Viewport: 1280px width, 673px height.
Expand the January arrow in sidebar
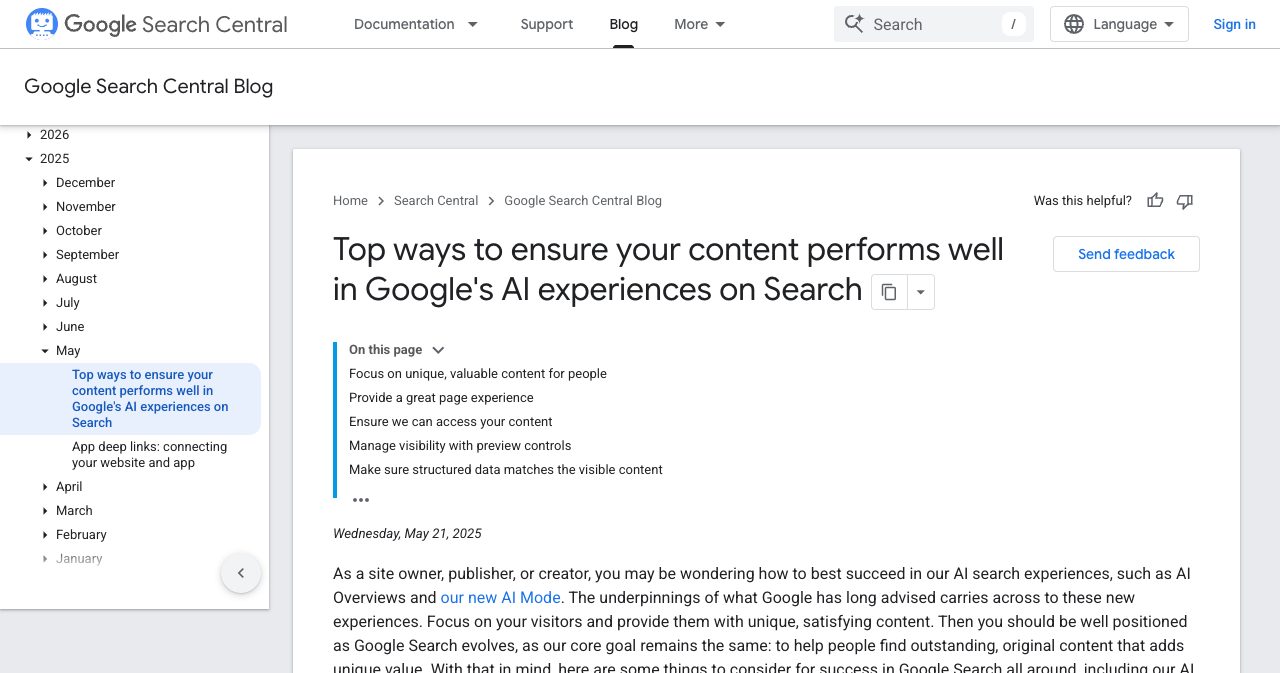(45, 559)
